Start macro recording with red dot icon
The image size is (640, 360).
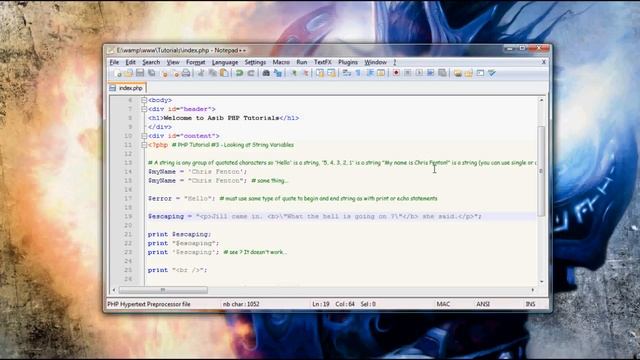[396, 73]
